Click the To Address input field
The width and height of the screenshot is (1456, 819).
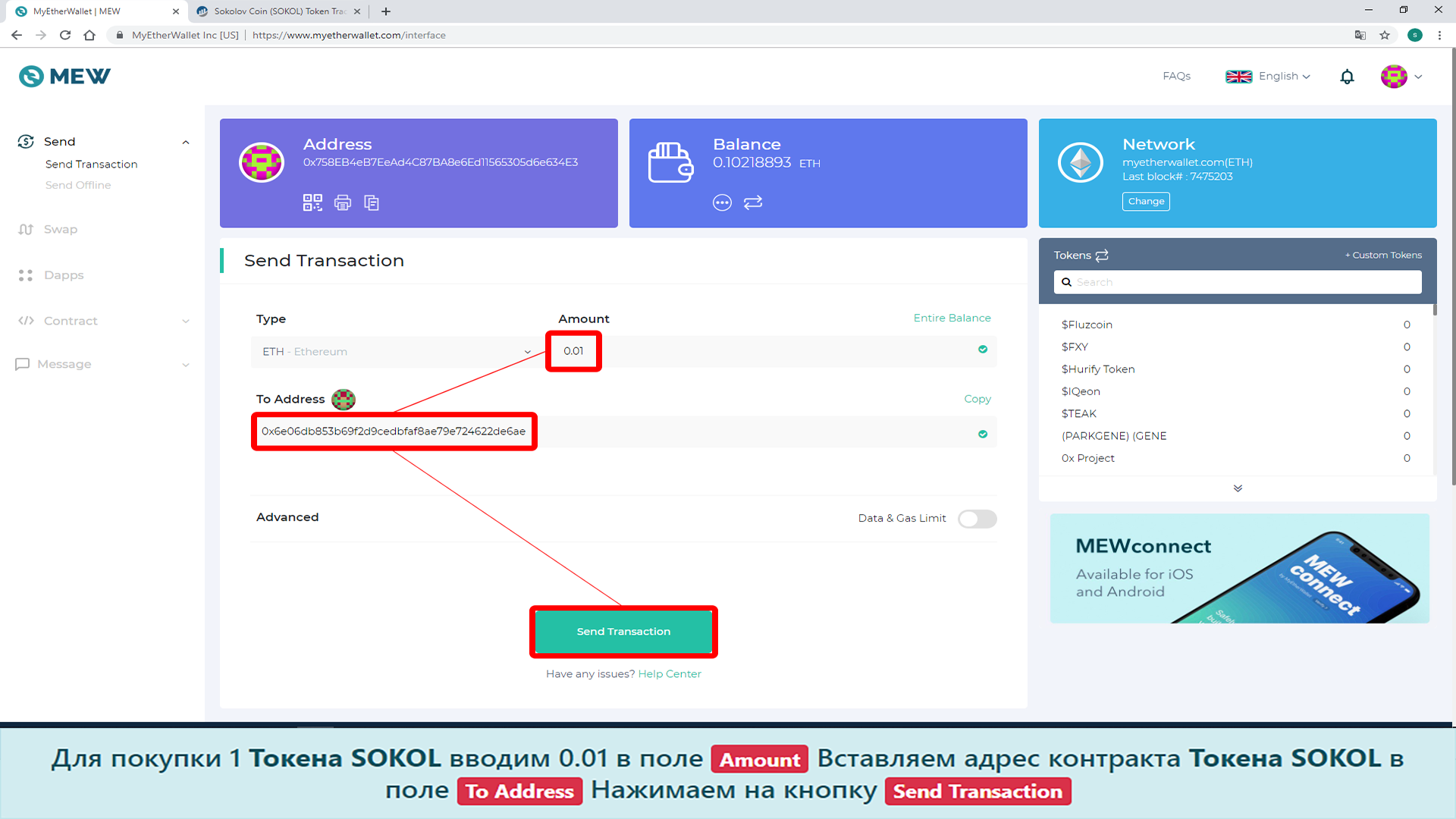(x=624, y=432)
